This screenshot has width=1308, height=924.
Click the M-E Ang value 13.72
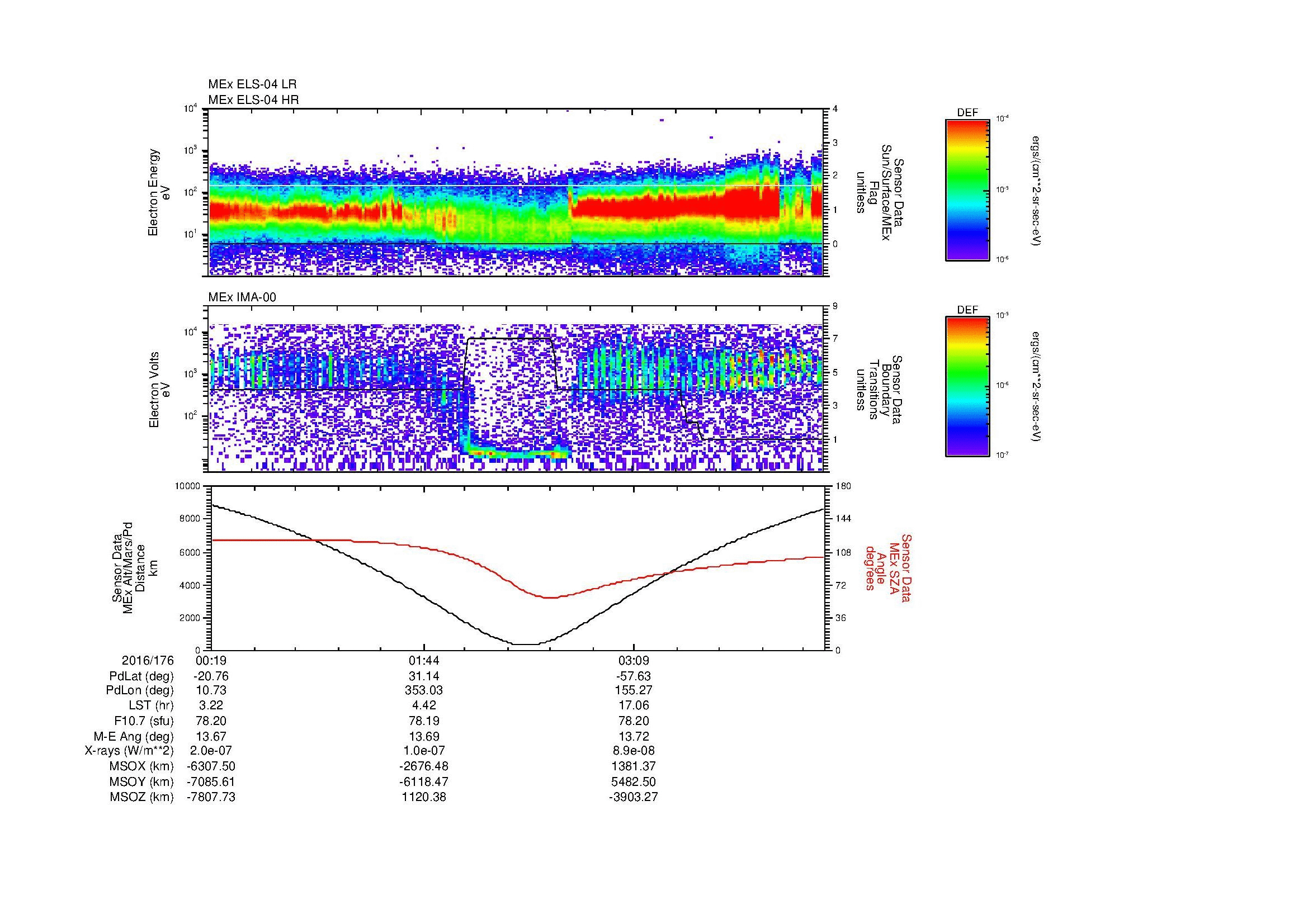(x=634, y=737)
